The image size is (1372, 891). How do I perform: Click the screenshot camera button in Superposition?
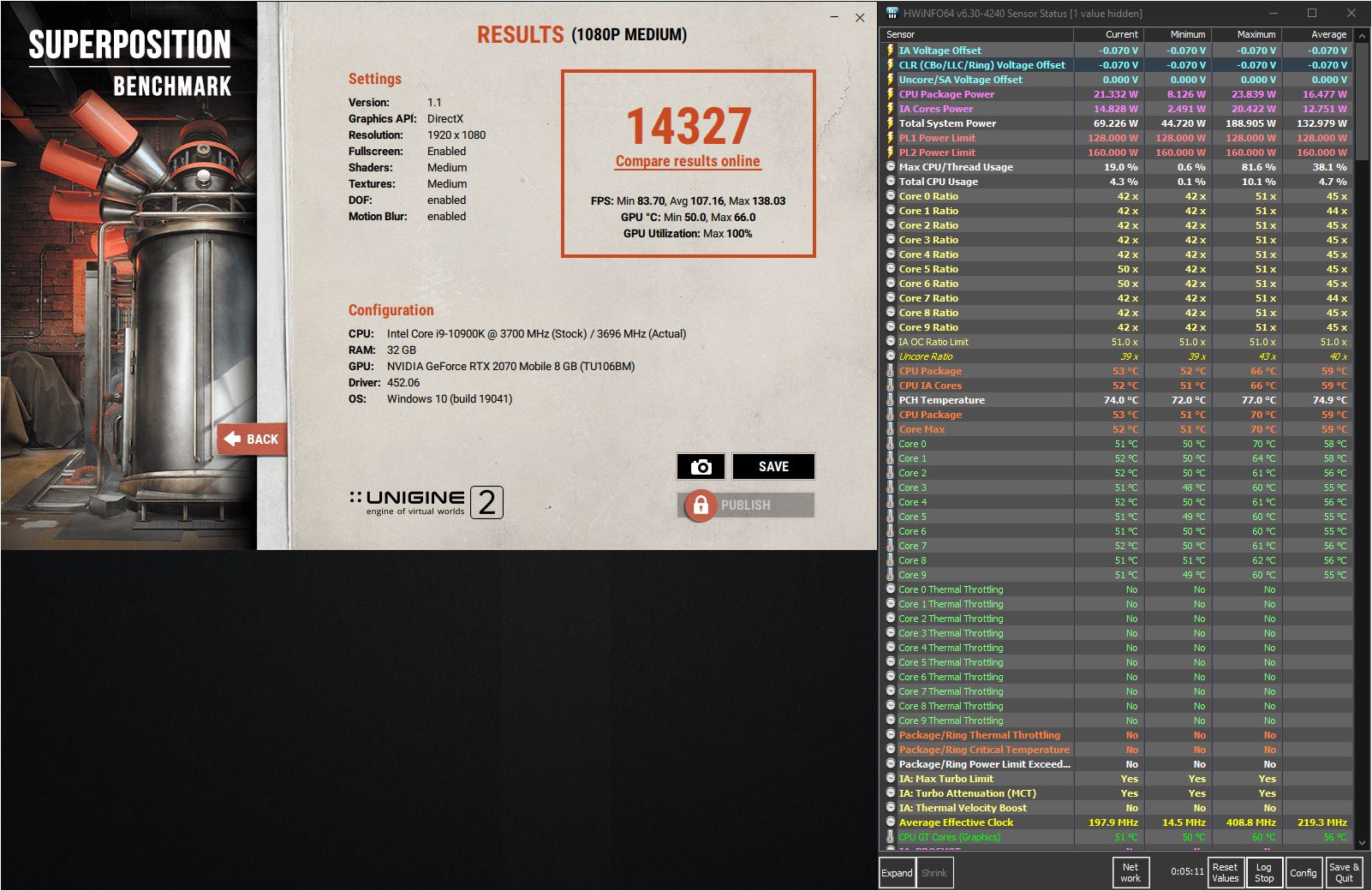pyautogui.click(x=701, y=467)
